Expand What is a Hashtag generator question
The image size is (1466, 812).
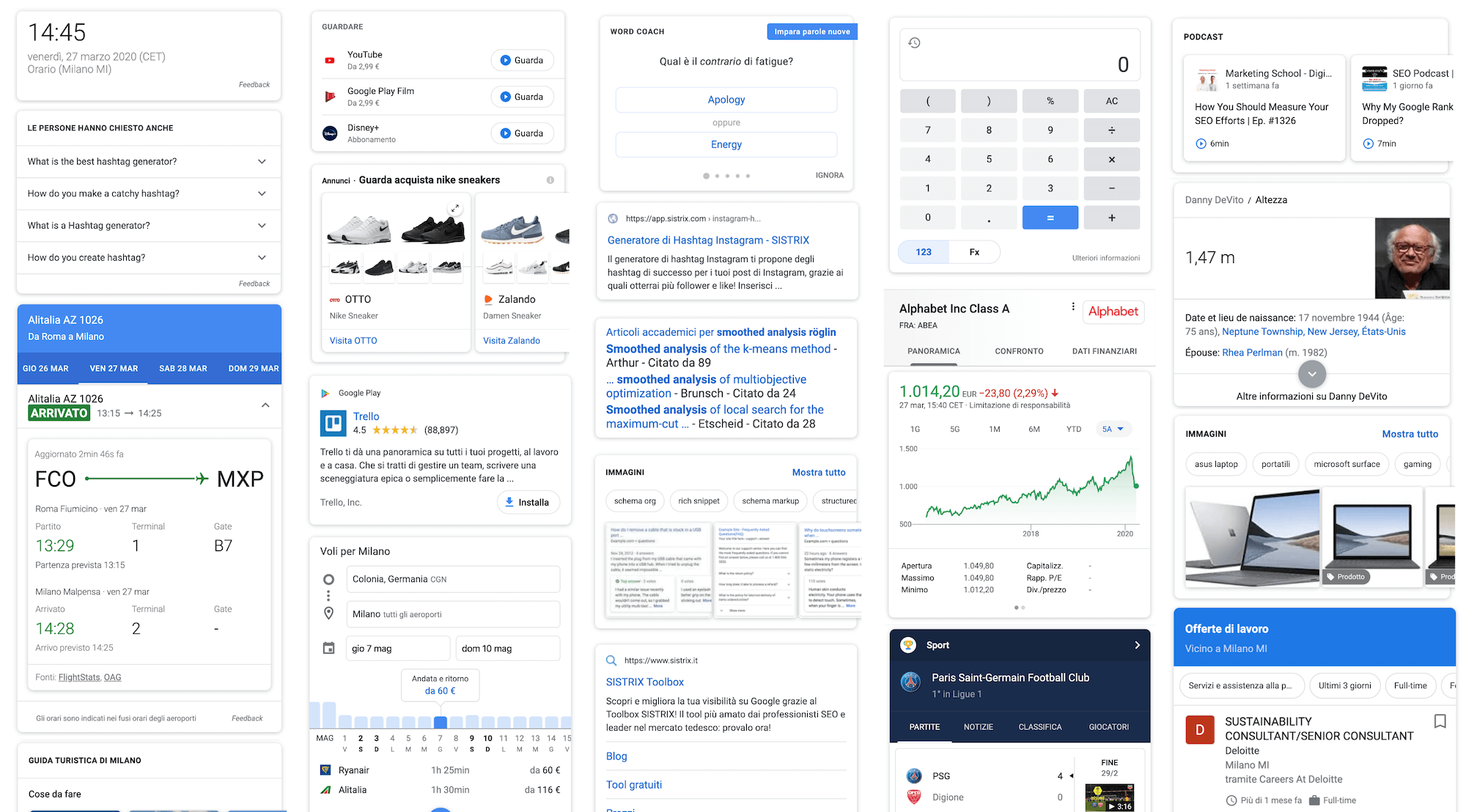tap(148, 226)
